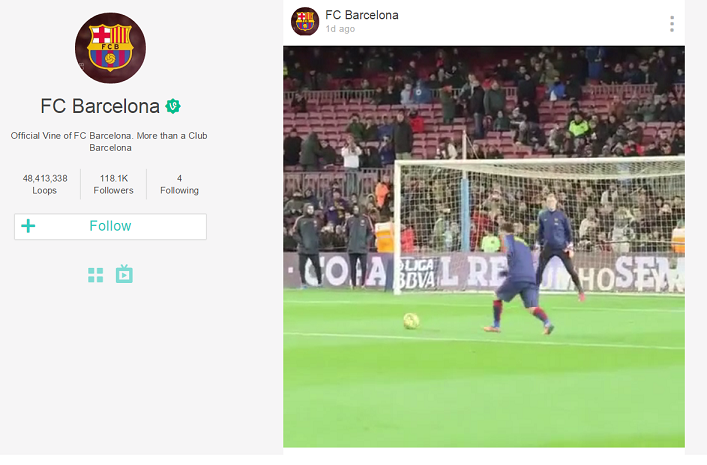The width and height of the screenshot is (707, 465).
Task: Open the three-dot post options menu
Action: tap(672, 24)
